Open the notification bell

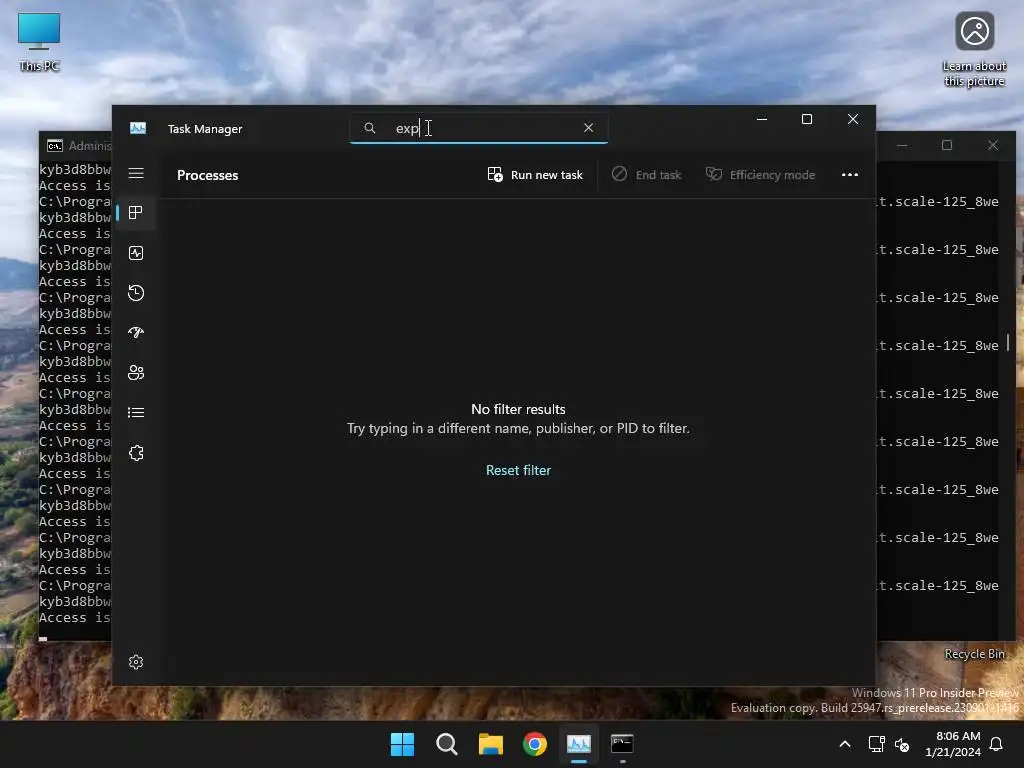(x=997, y=744)
